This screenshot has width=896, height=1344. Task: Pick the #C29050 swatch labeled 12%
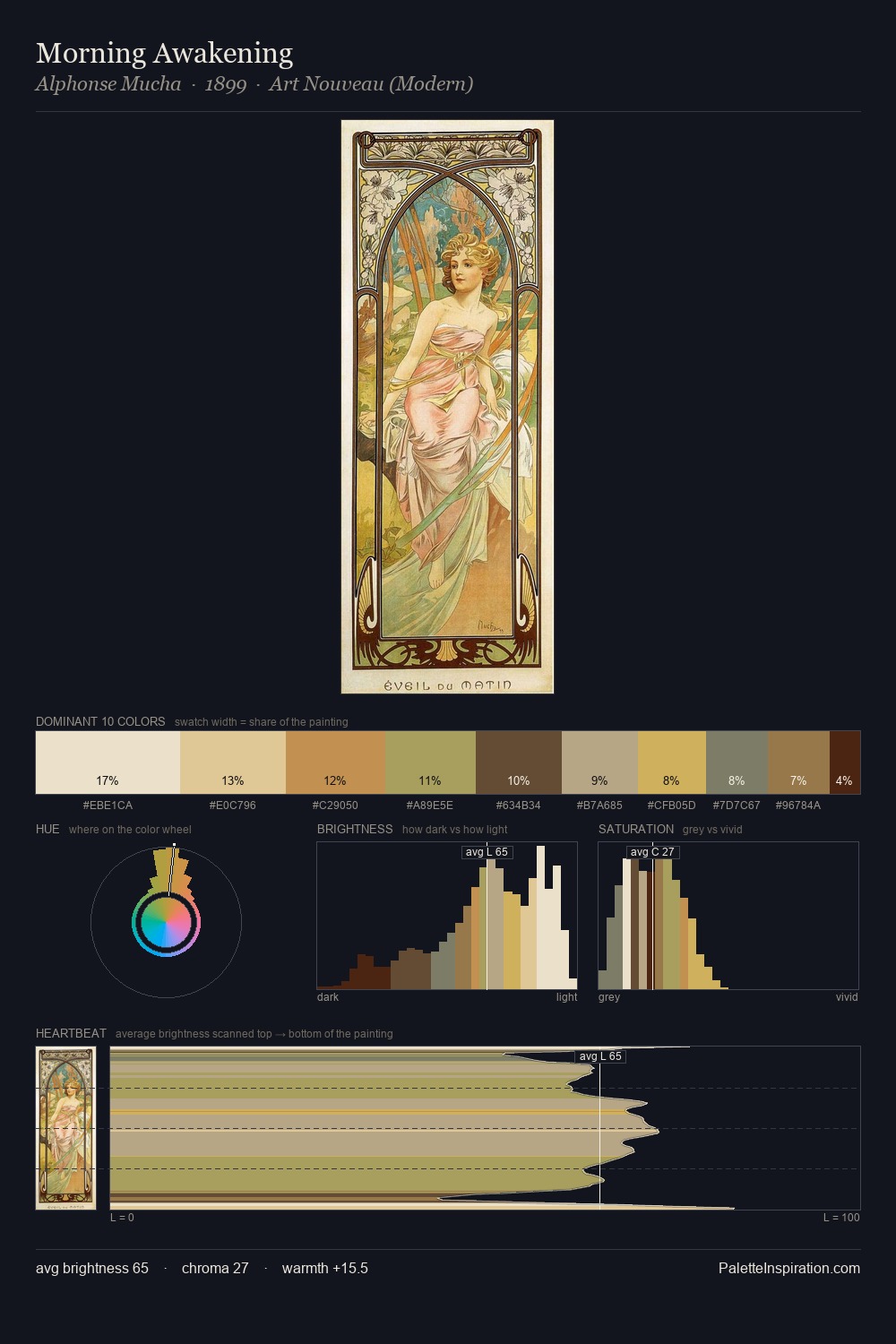pyautogui.click(x=335, y=762)
